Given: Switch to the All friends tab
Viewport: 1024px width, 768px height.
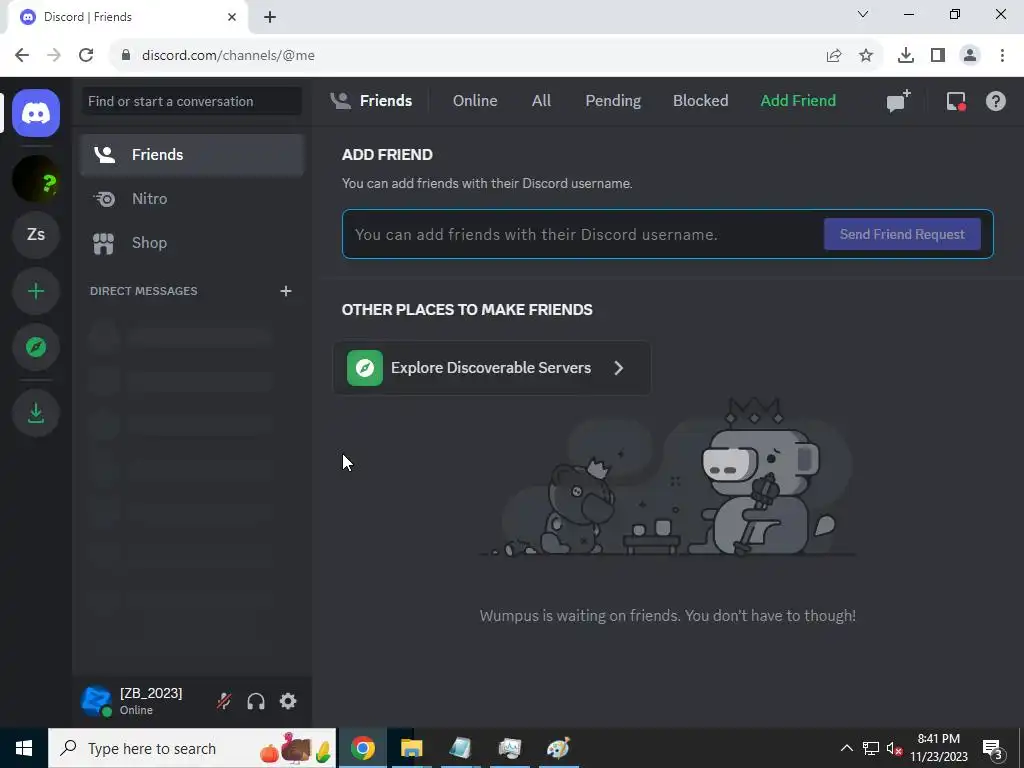Looking at the screenshot, I should (x=541, y=101).
